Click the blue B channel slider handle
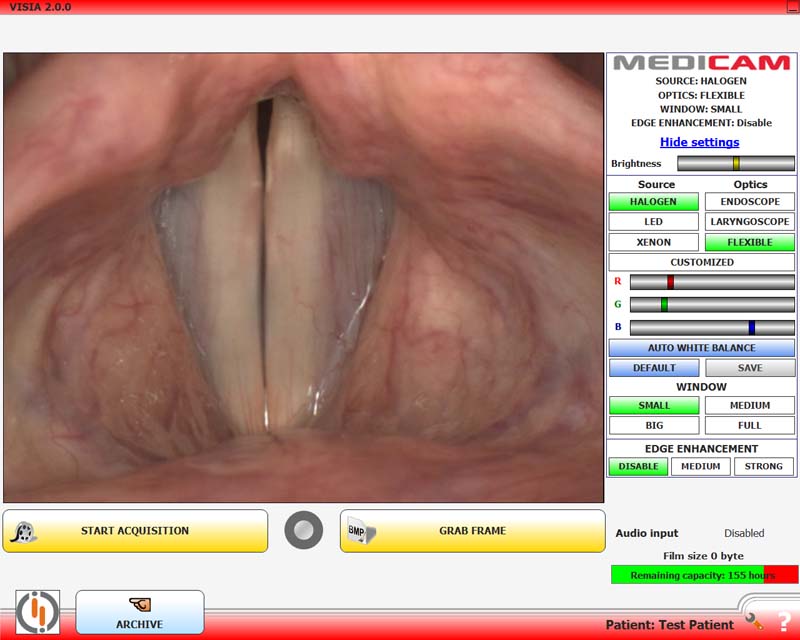 point(751,327)
